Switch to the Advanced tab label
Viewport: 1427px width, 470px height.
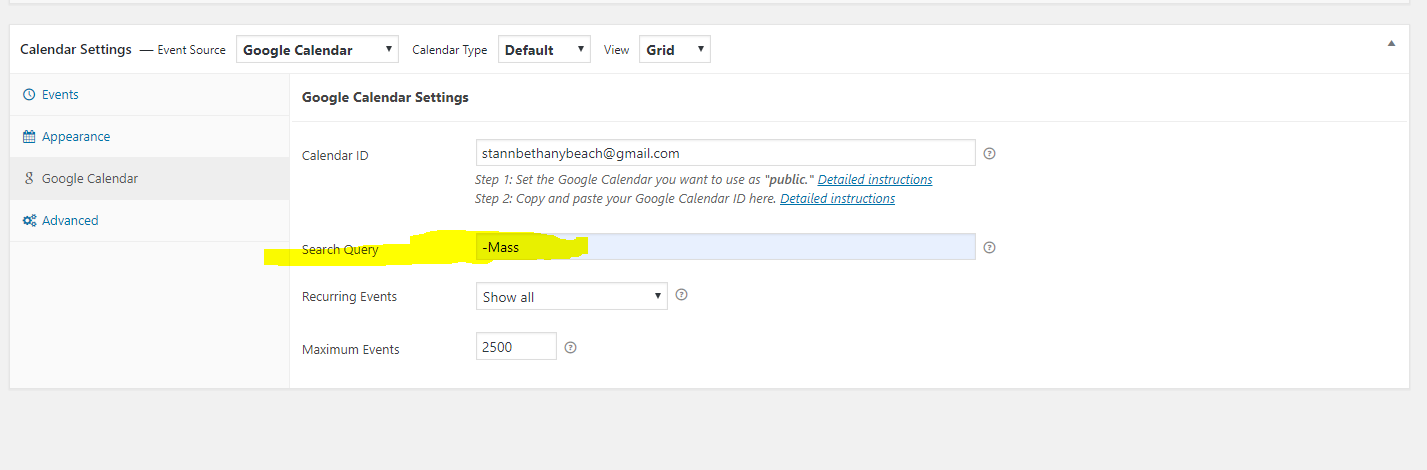(x=70, y=221)
